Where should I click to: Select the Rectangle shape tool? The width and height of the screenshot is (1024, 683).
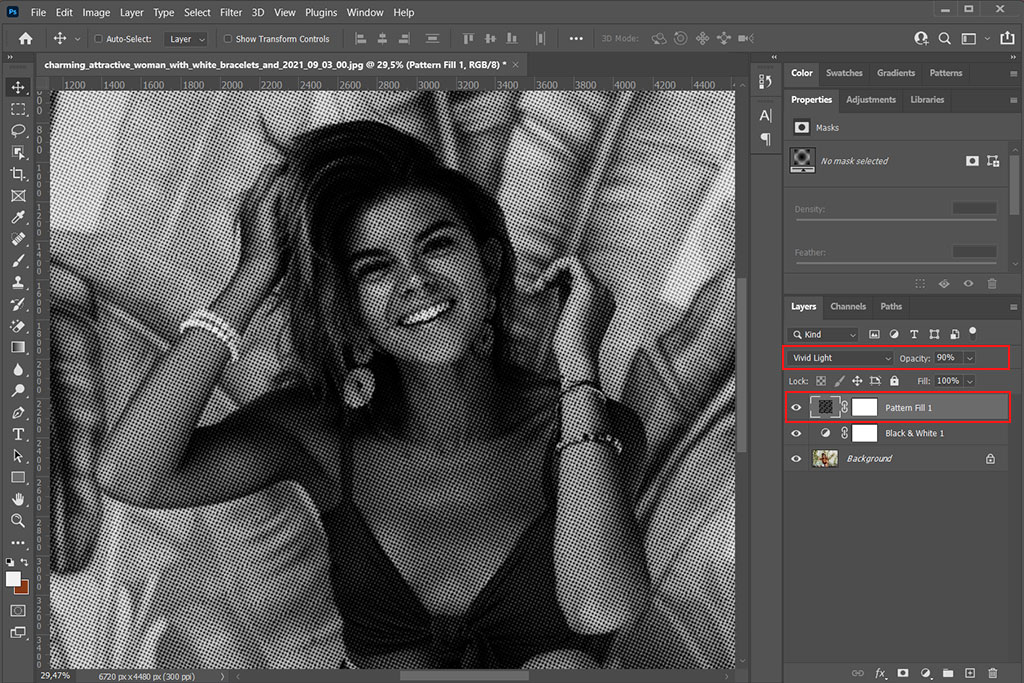[x=18, y=477]
